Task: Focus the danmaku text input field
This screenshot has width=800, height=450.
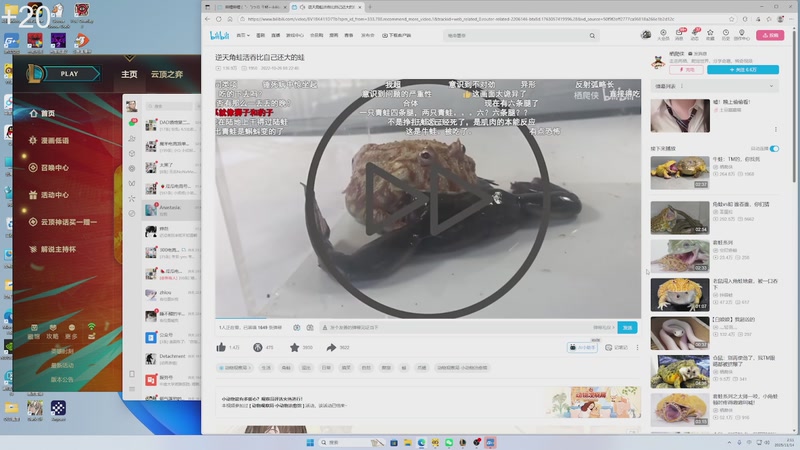Action: coord(455,328)
